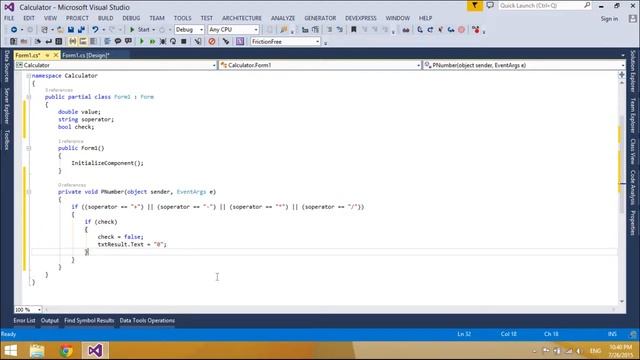Collapse the namespace Calculator code block
The width and height of the screenshot is (640, 360).
click(x=29, y=76)
